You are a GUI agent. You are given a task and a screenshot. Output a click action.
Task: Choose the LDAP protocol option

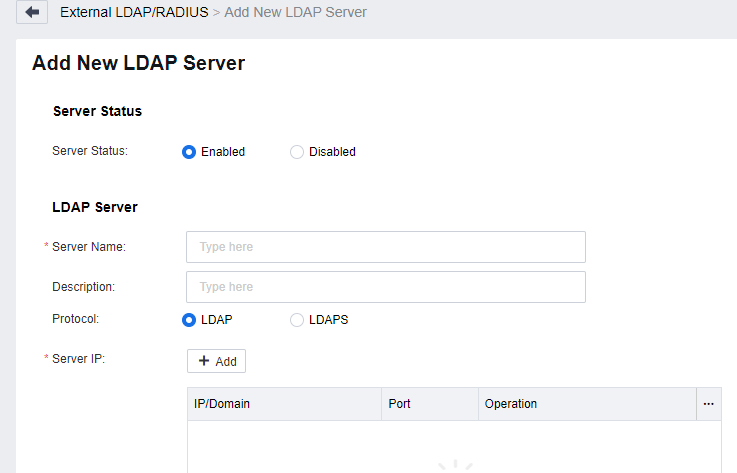point(189,320)
